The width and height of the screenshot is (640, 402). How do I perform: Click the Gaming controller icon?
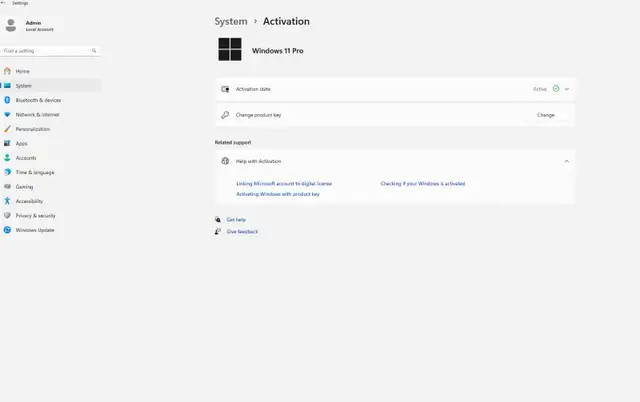click(x=7, y=187)
